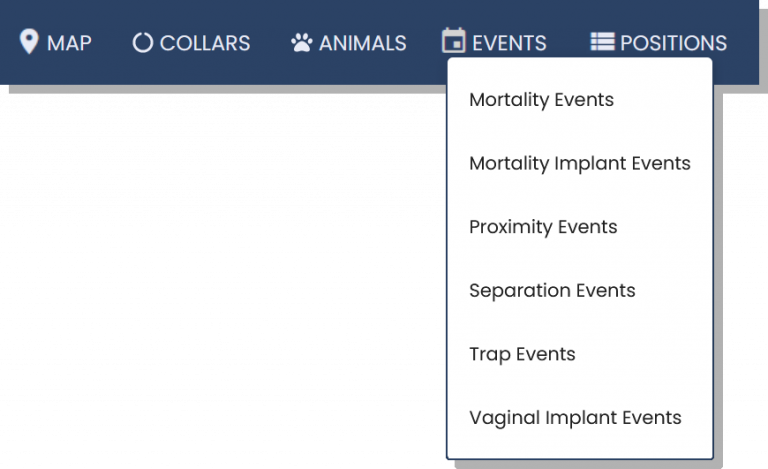Click the Positions list icon
This screenshot has width=768, height=469.
[x=602, y=42]
